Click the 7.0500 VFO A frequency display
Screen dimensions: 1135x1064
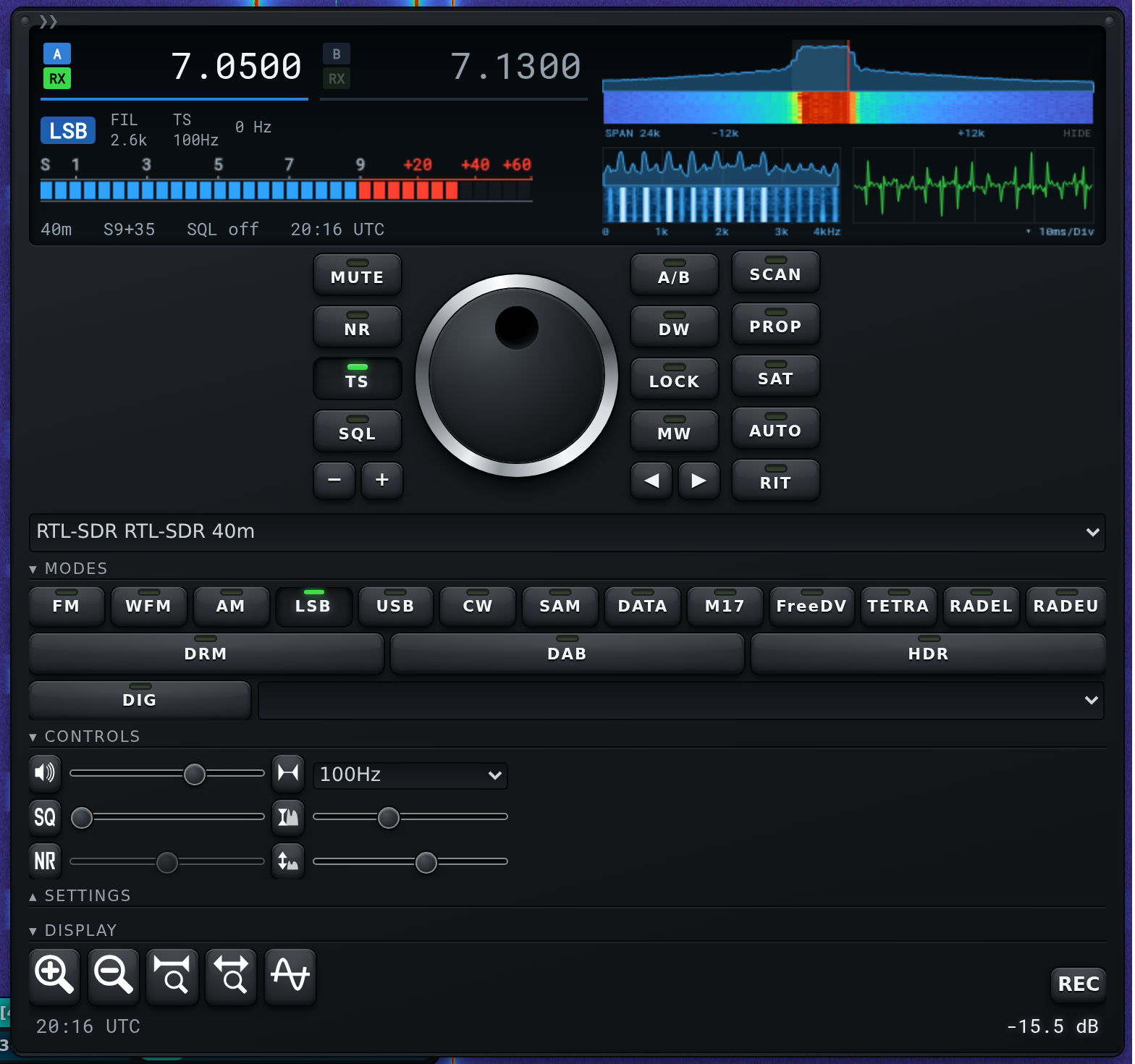click(236, 67)
